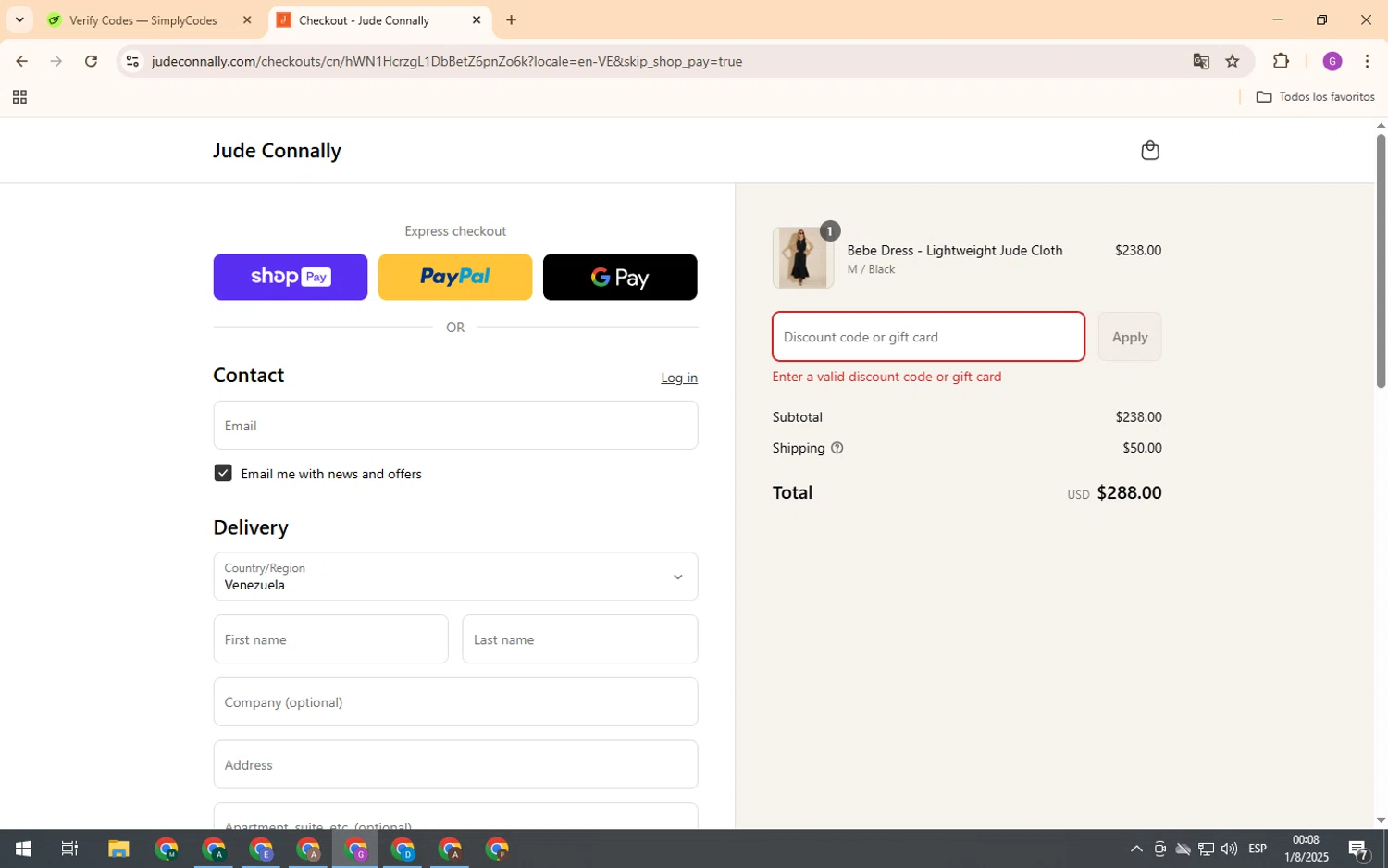Open a new browser tab
The width and height of the screenshot is (1388, 868).
[511, 19]
